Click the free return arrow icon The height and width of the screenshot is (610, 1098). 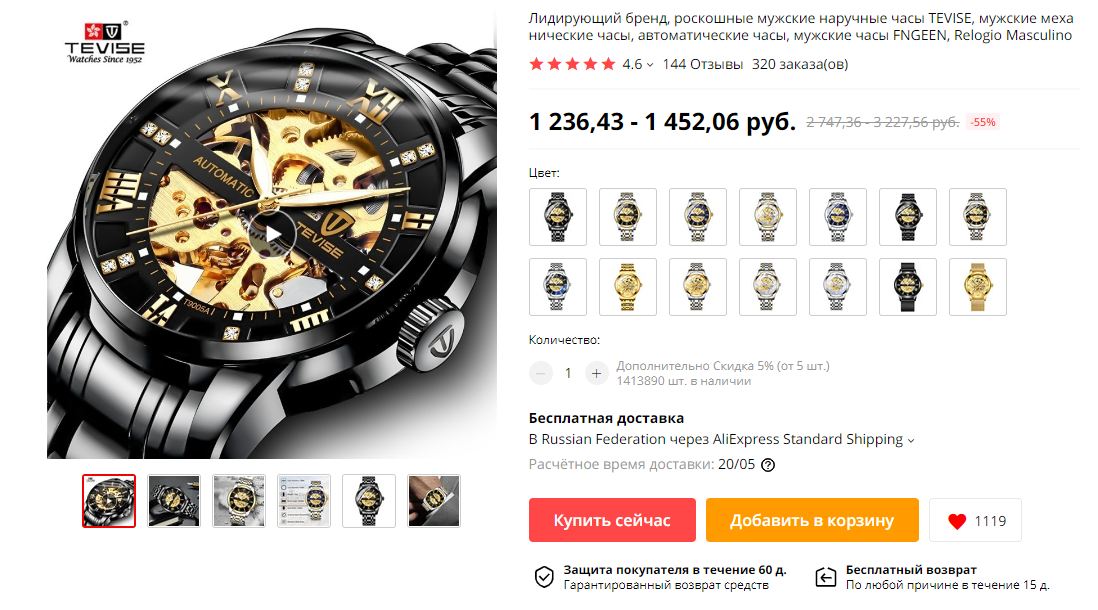coord(826,577)
